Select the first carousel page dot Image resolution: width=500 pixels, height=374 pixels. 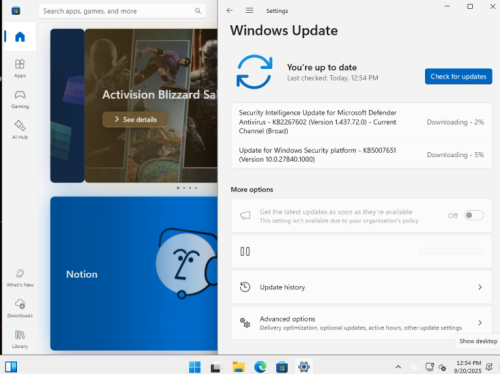(178, 188)
